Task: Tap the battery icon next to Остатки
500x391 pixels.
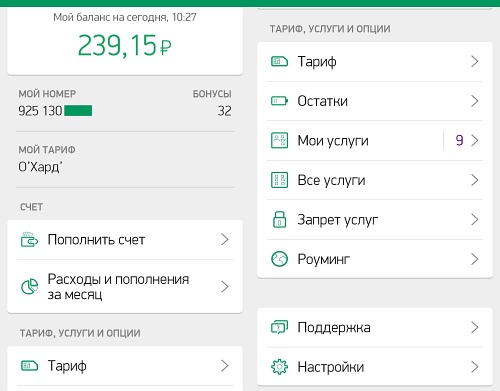Action: (279, 101)
